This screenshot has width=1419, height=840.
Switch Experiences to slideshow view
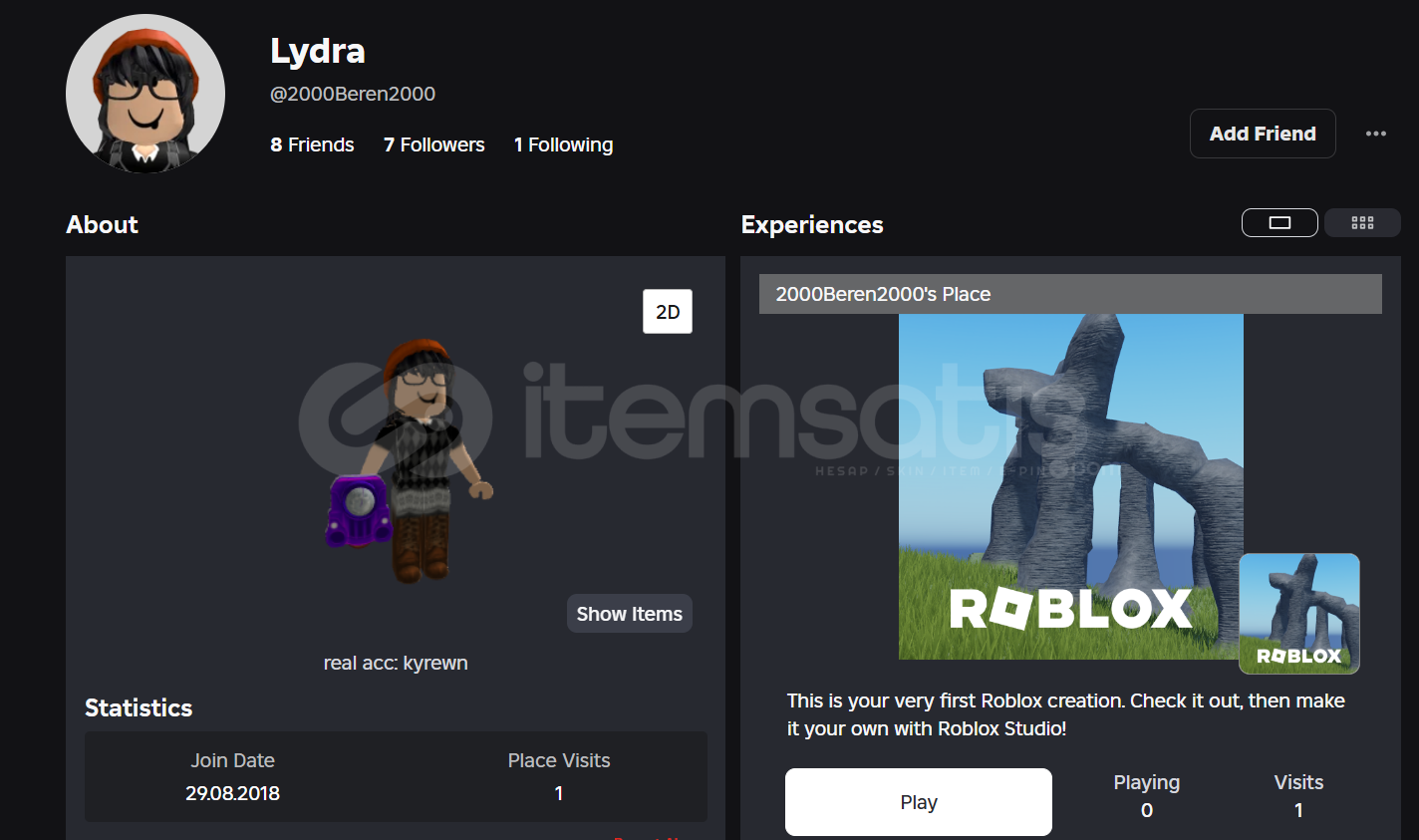click(x=1279, y=223)
